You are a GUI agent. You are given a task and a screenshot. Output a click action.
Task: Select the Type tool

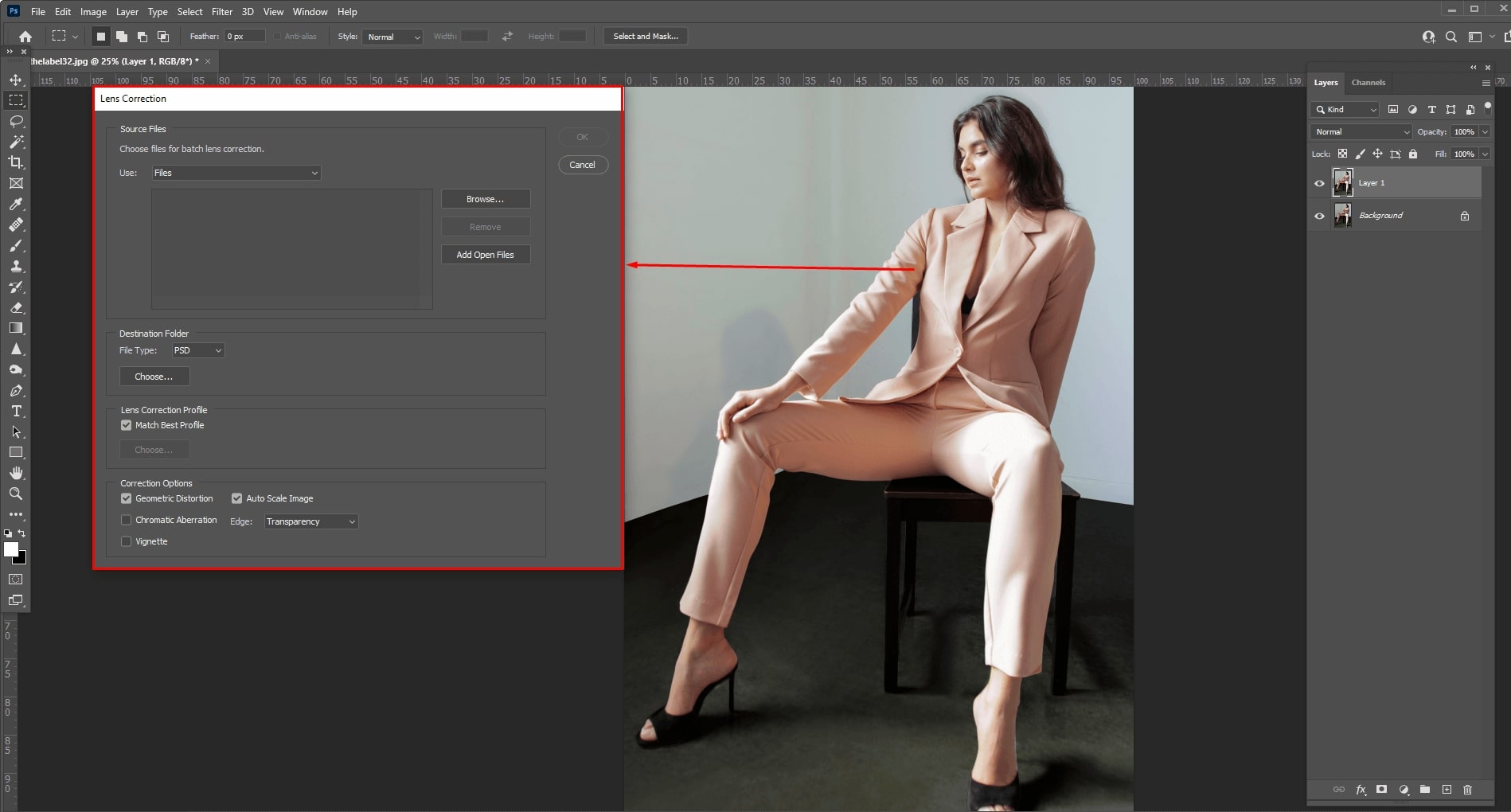pyautogui.click(x=15, y=411)
